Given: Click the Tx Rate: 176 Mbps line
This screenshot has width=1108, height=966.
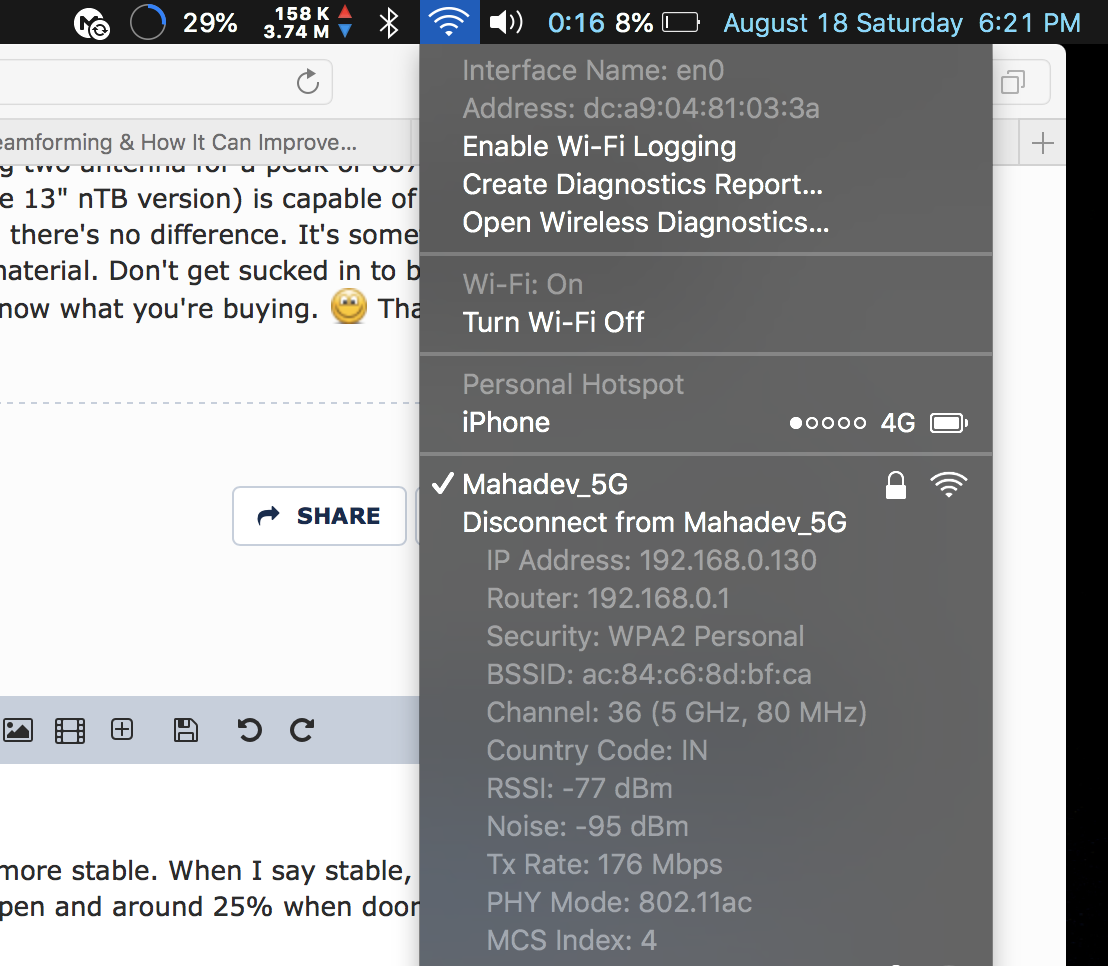Looking at the screenshot, I should (x=604, y=864).
